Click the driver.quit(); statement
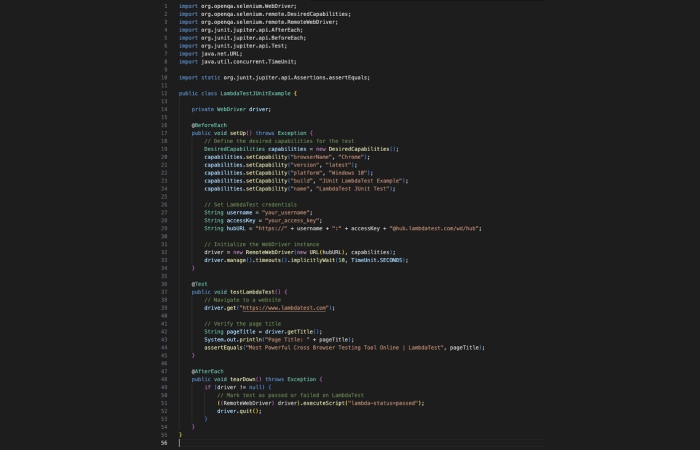 pyautogui.click(x=239, y=411)
